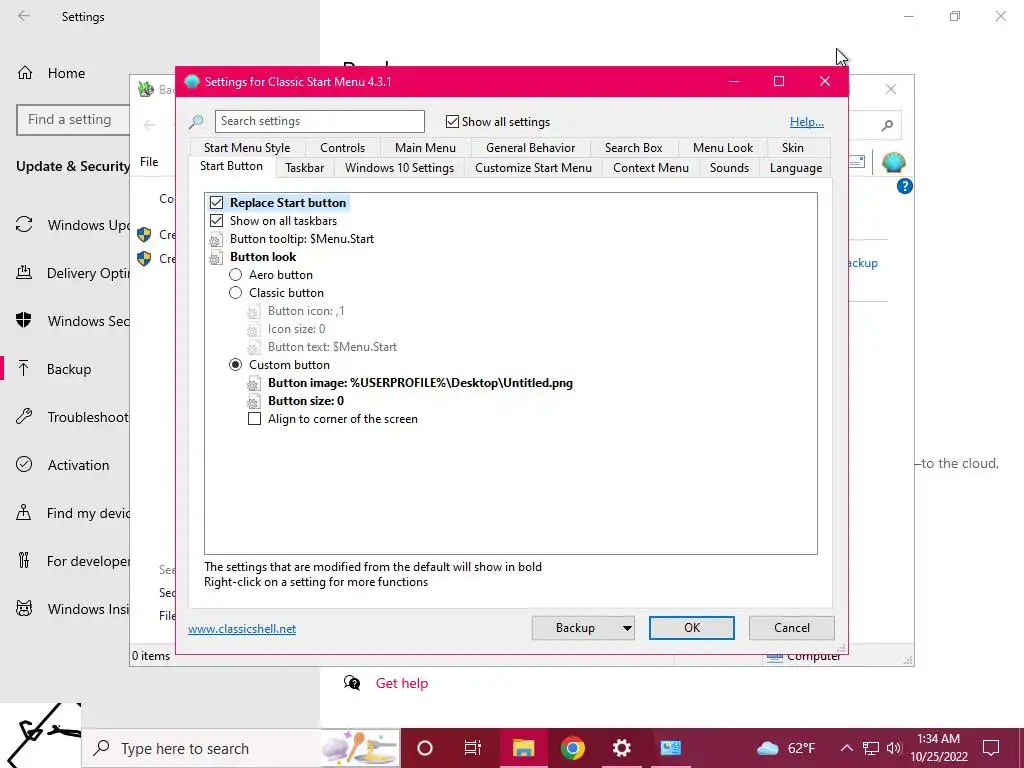Switch to the Taskbar tab

click(304, 168)
